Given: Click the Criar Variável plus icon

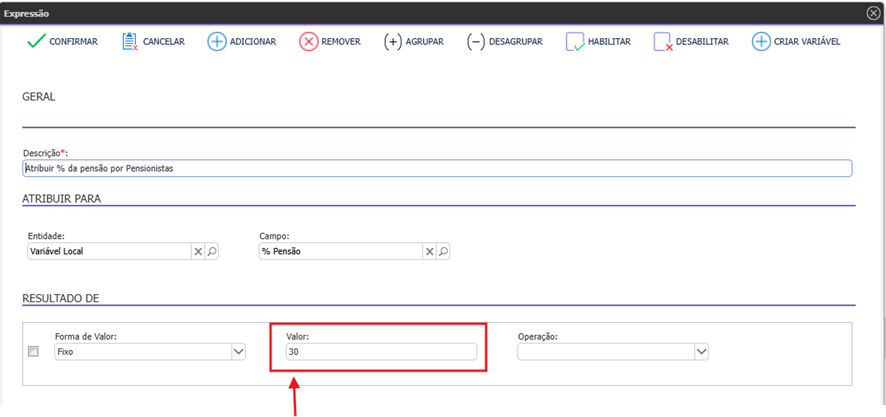Looking at the screenshot, I should click(761, 42).
